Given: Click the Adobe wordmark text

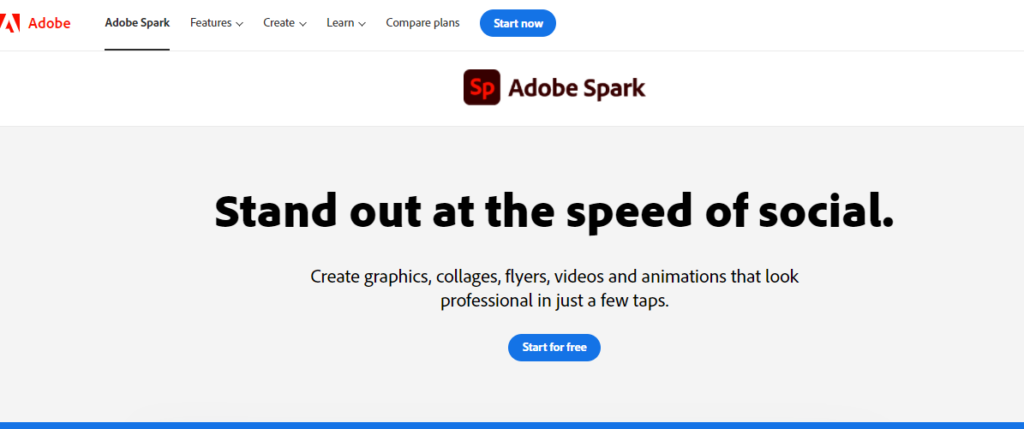Looking at the screenshot, I should click(49, 24).
